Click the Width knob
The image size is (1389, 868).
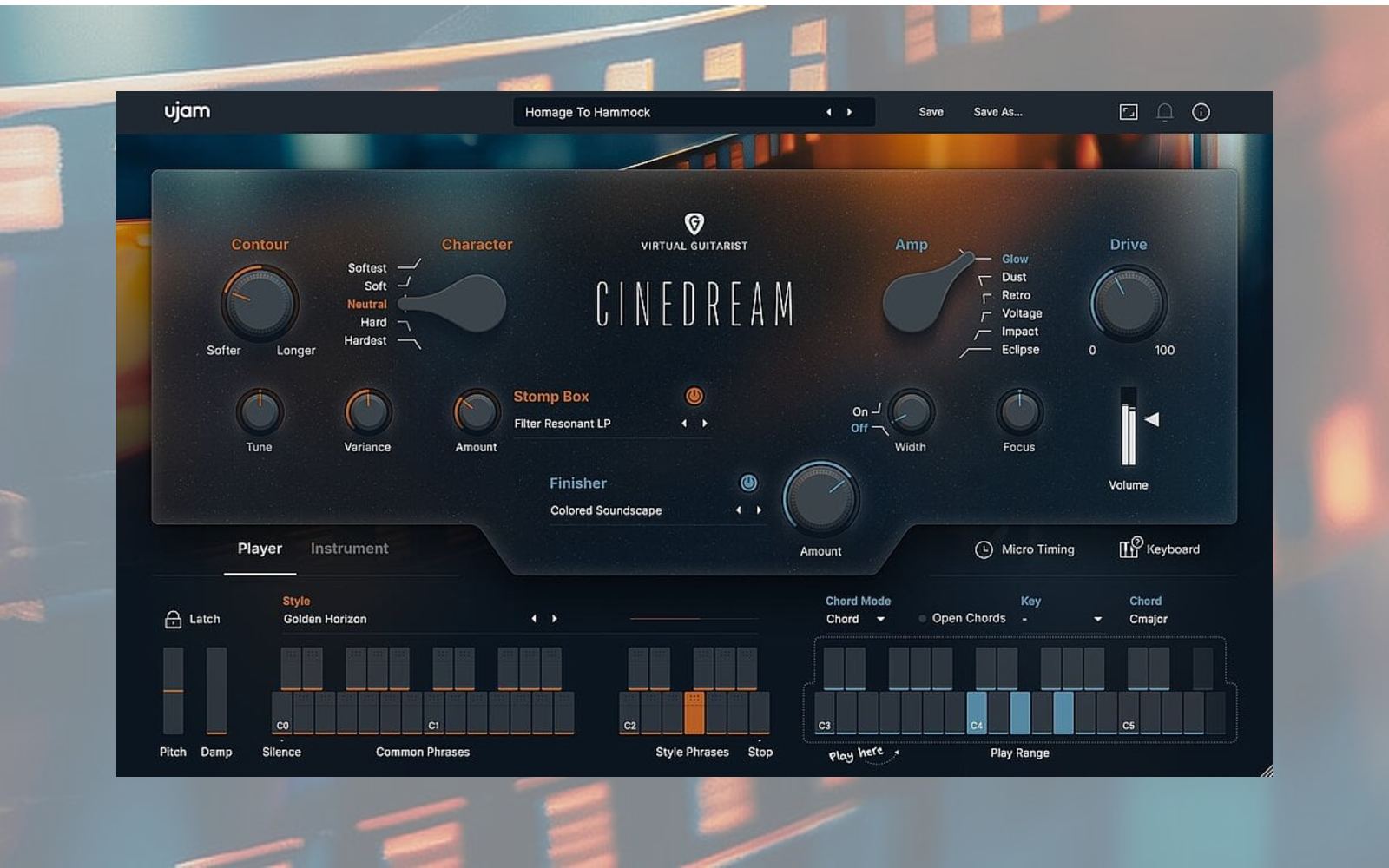point(911,411)
